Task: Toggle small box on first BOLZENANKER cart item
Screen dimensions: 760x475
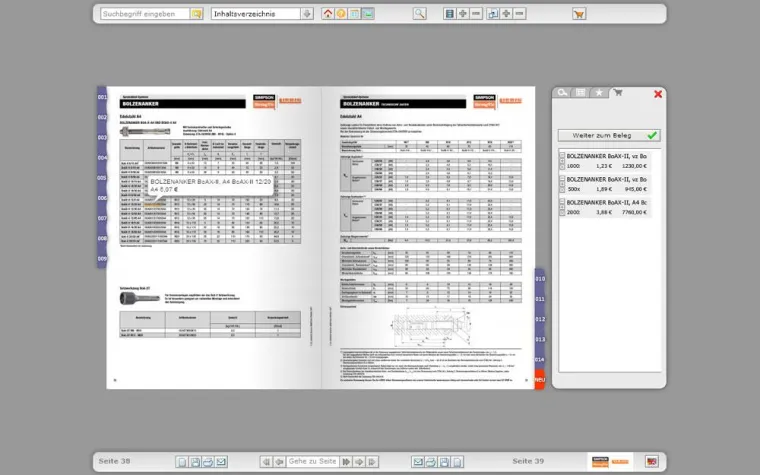Action: 562,156
